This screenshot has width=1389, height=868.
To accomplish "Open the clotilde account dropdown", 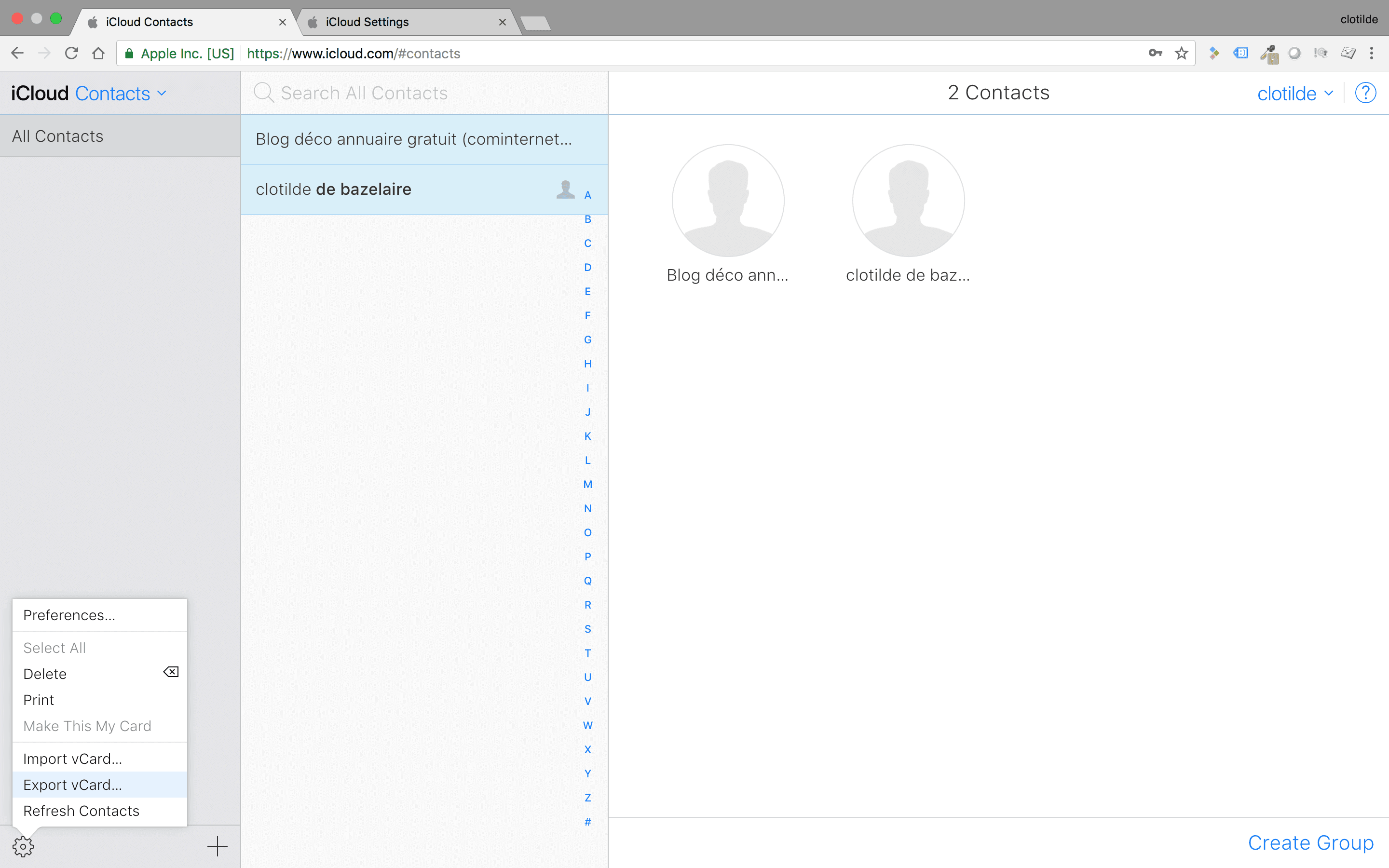I will (x=1294, y=94).
